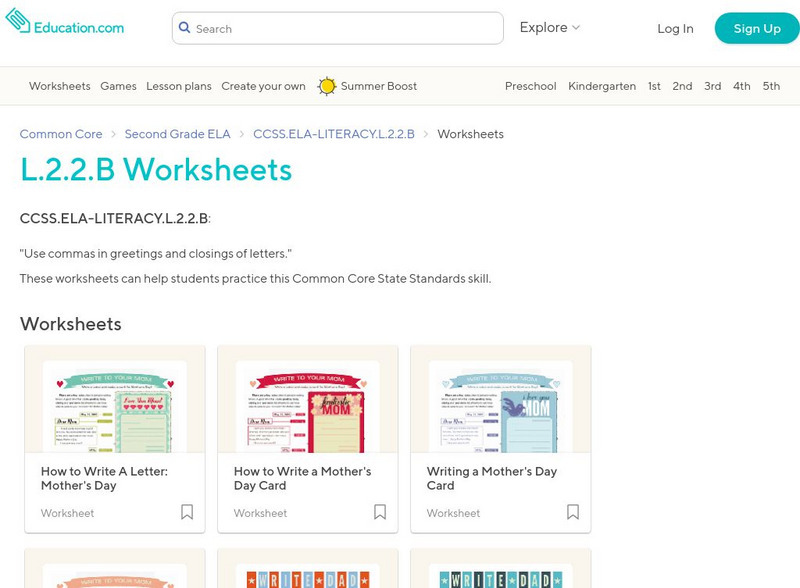Open CCSS.ELA-LITERACY.L.2.2.B breadcrumb link
800x588 pixels.
[334, 134]
